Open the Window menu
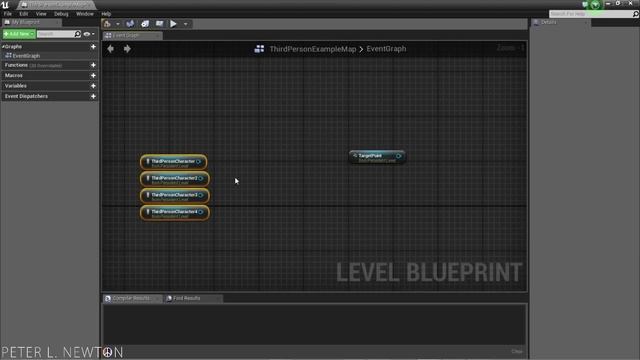Screen dimensions: 640x360 tap(84, 14)
